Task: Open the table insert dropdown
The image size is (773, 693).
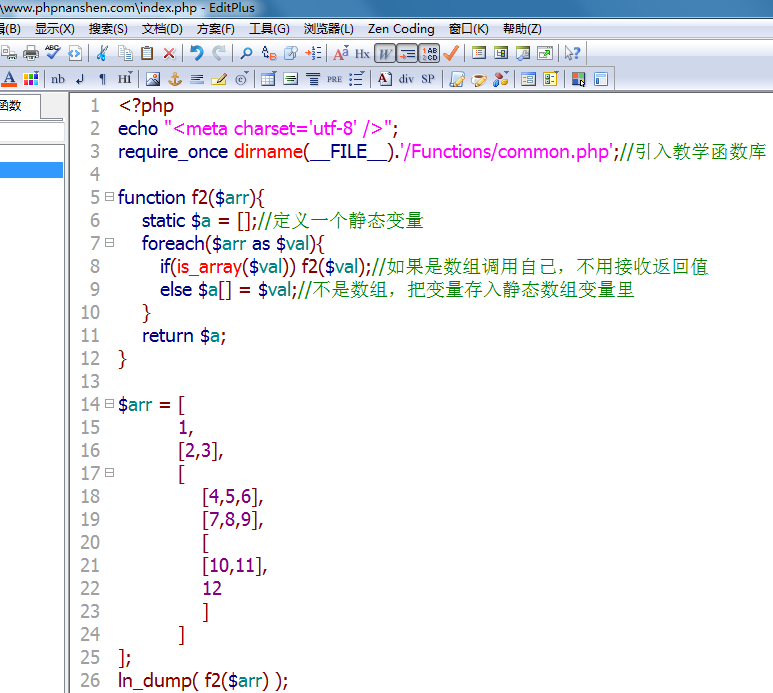Action: click(268, 79)
